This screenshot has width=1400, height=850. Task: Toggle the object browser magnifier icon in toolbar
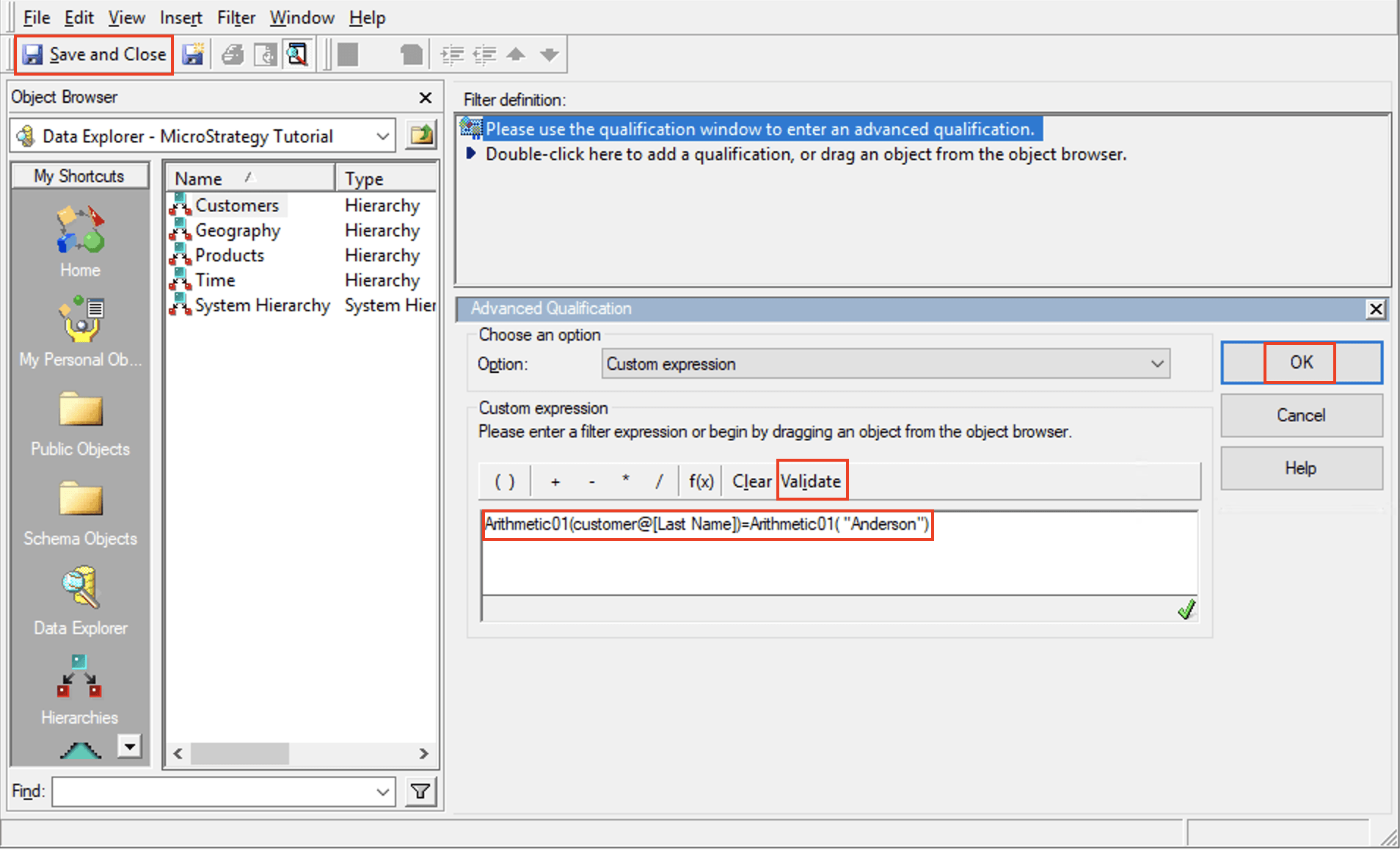click(x=297, y=55)
